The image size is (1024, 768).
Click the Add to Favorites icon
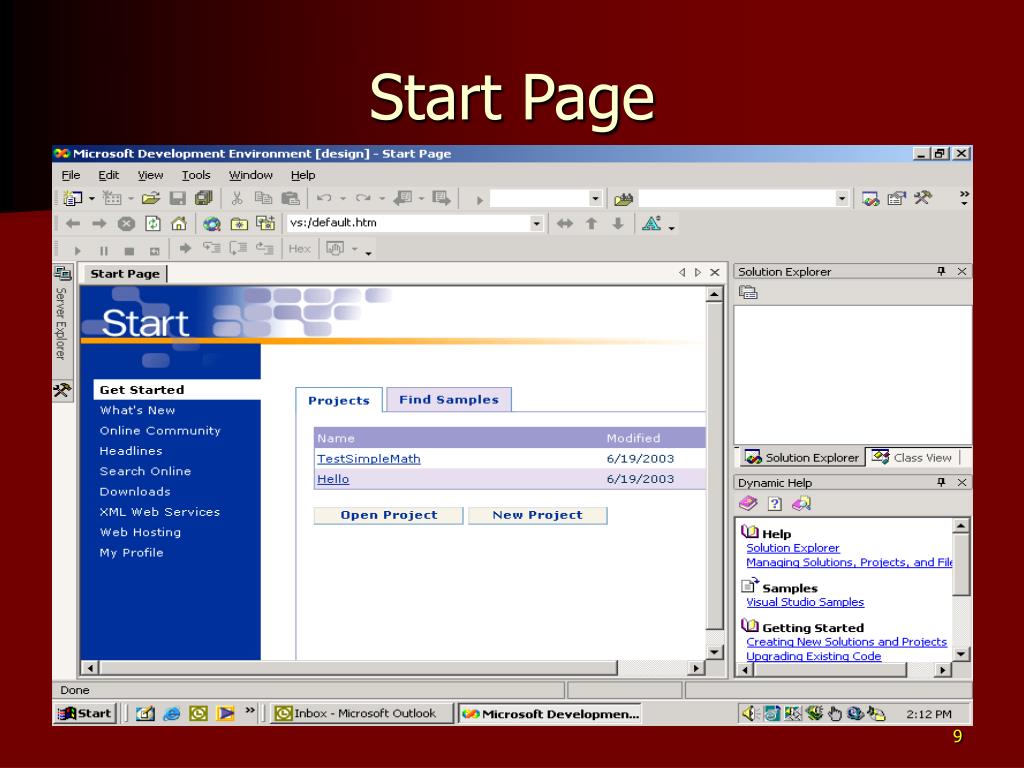click(x=265, y=223)
